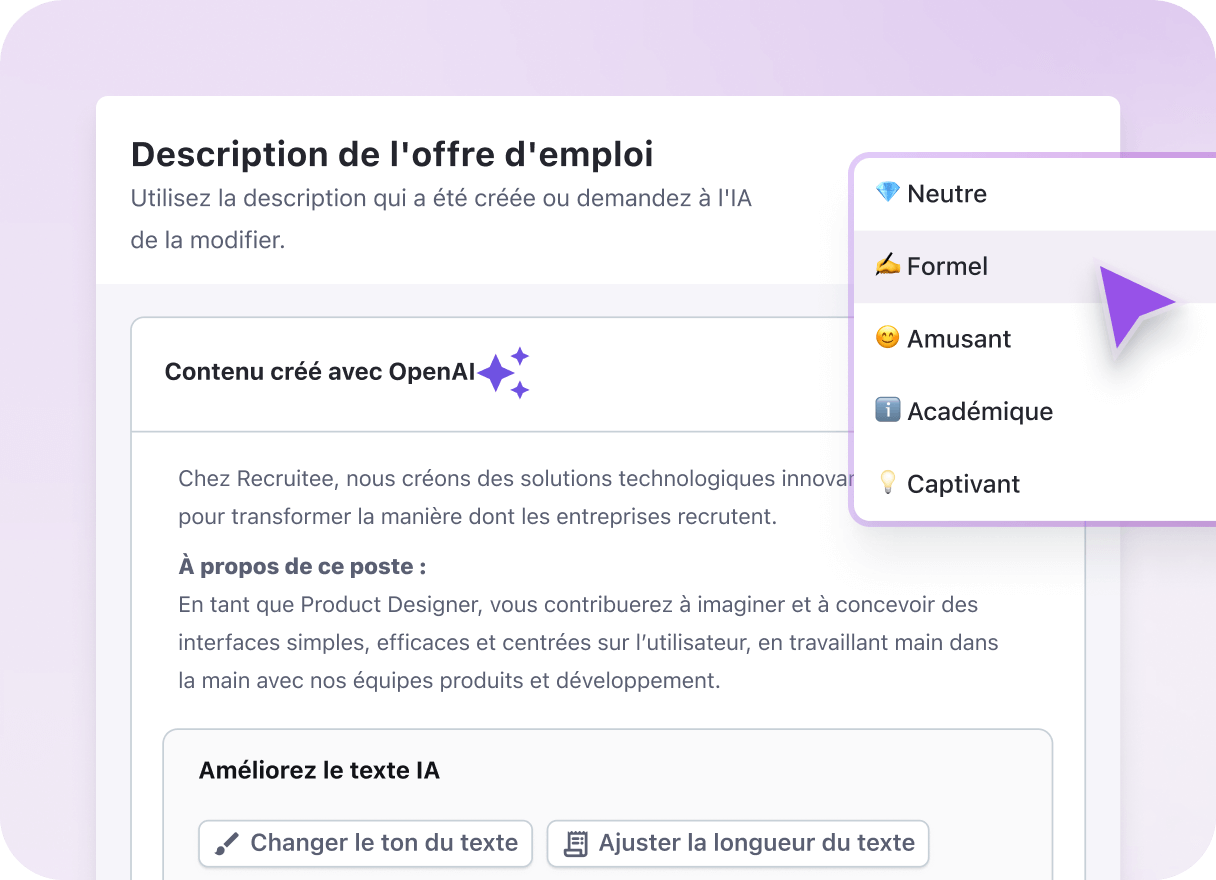Click the smiley icon next to Amusant
The height and width of the screenshot is (880, 1216).
pos(889,338)
